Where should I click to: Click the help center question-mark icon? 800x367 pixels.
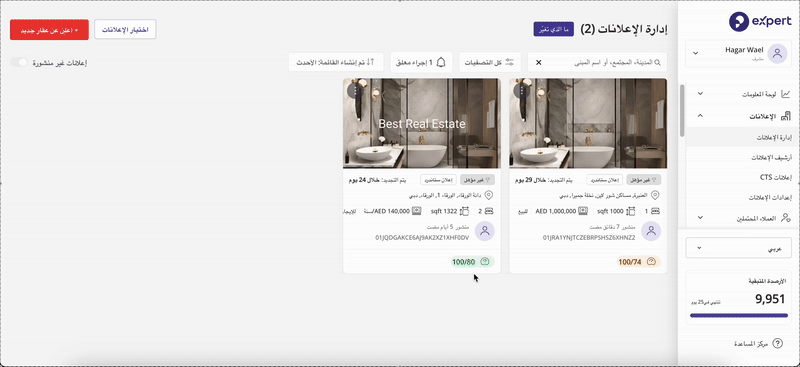778,344
